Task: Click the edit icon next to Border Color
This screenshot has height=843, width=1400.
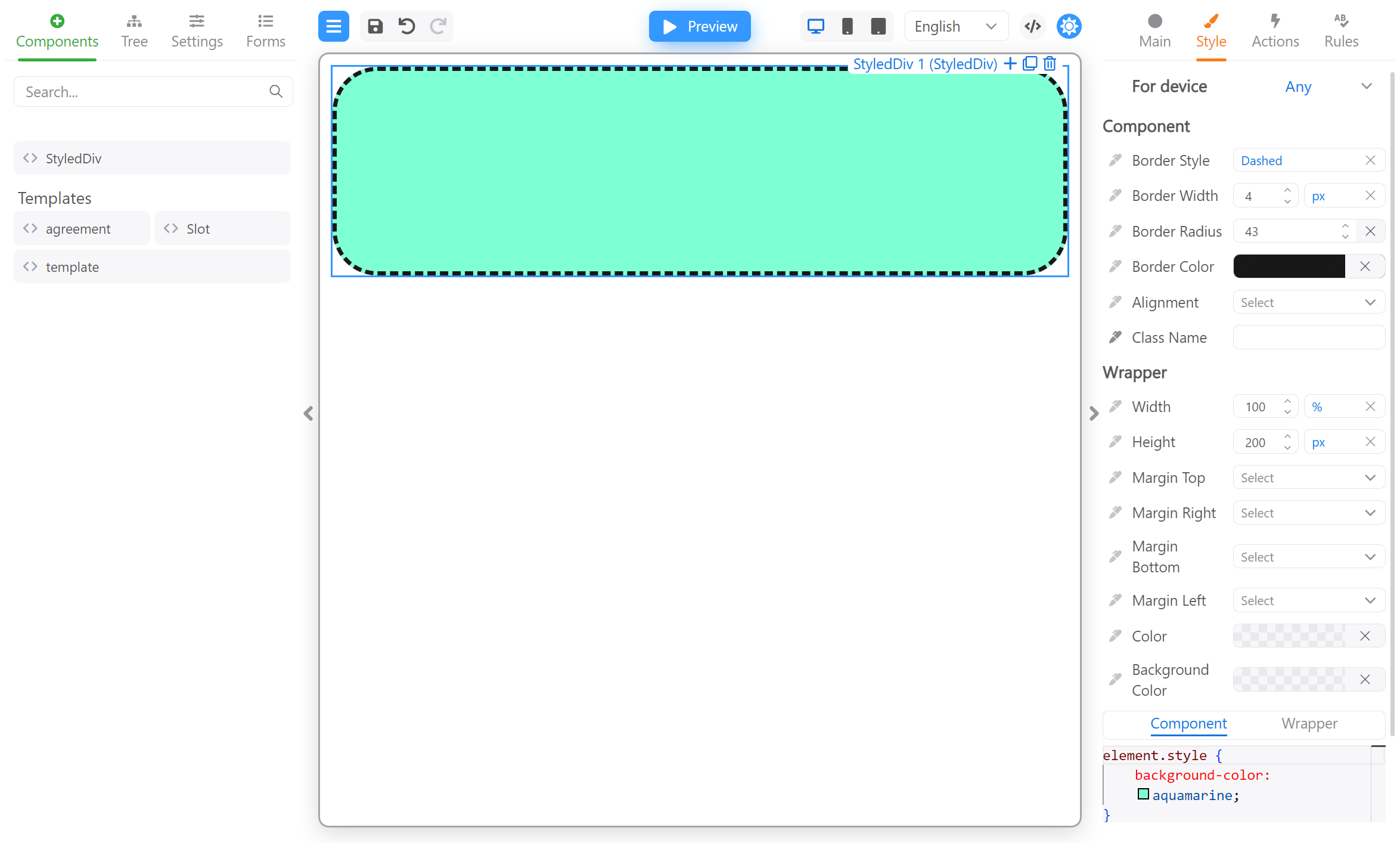Action: pos(1115,266)
